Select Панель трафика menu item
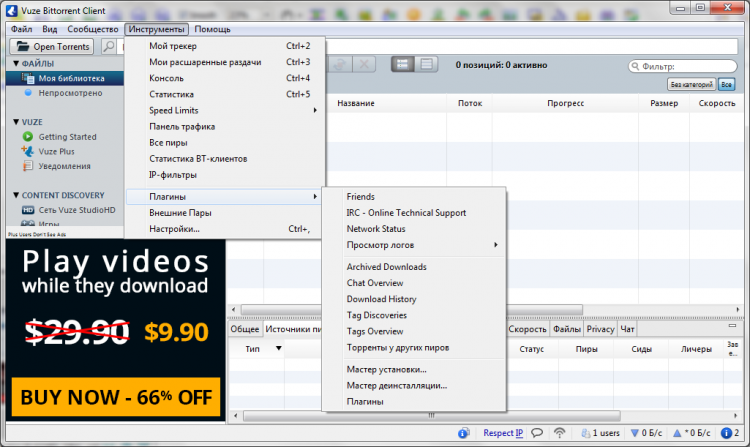The image size is (750, 447). pyautogui.click(x=225, y=127)
